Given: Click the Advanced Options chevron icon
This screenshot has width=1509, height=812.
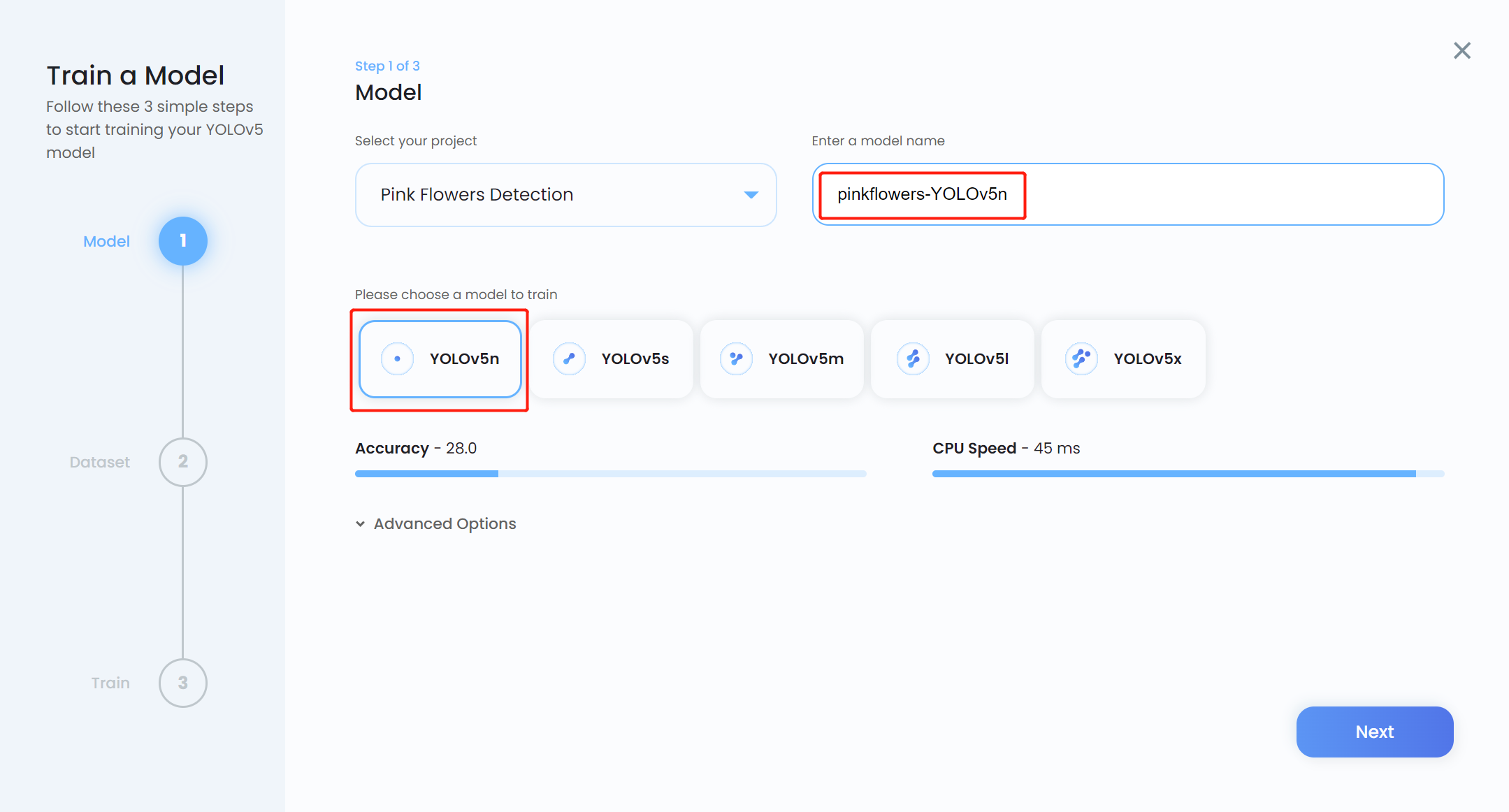Looking at the screenshot, I should (x=360, y=523).
